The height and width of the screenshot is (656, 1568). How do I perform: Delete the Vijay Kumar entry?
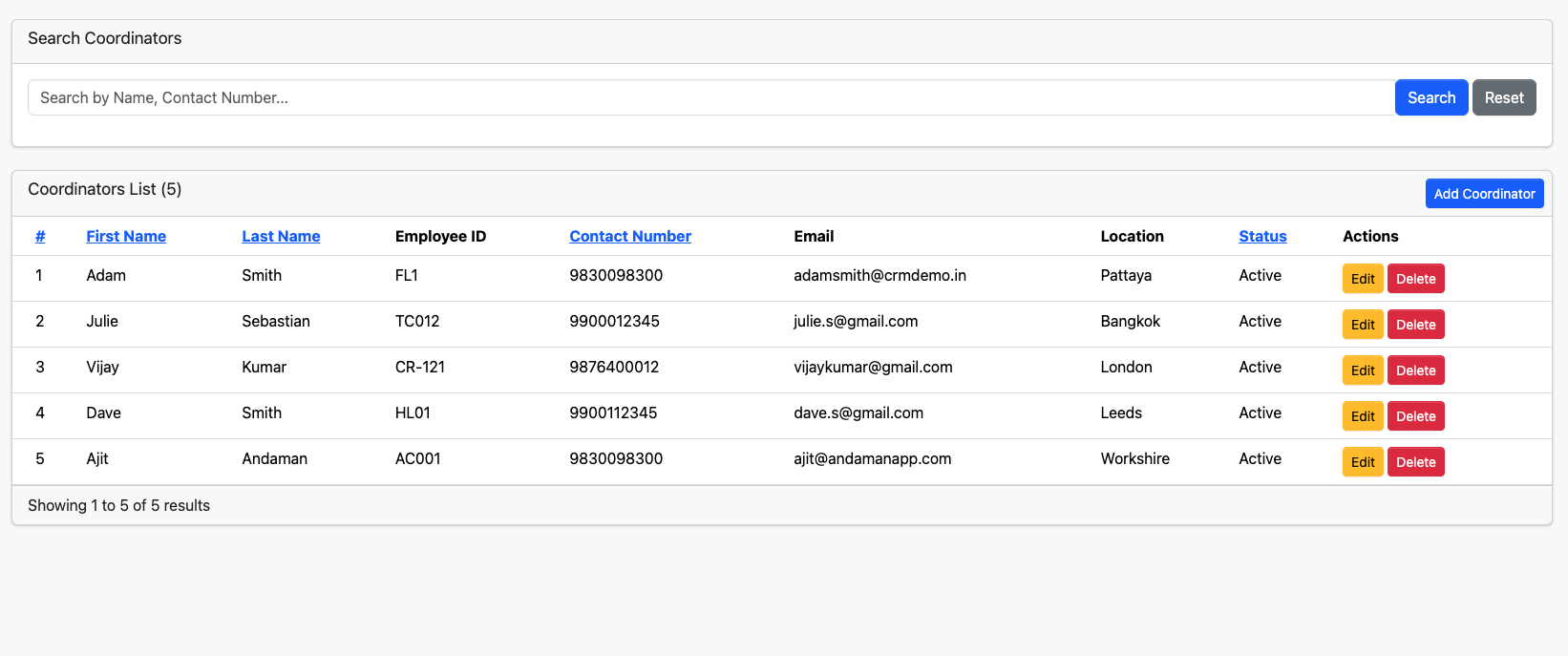coord(1415,370)
